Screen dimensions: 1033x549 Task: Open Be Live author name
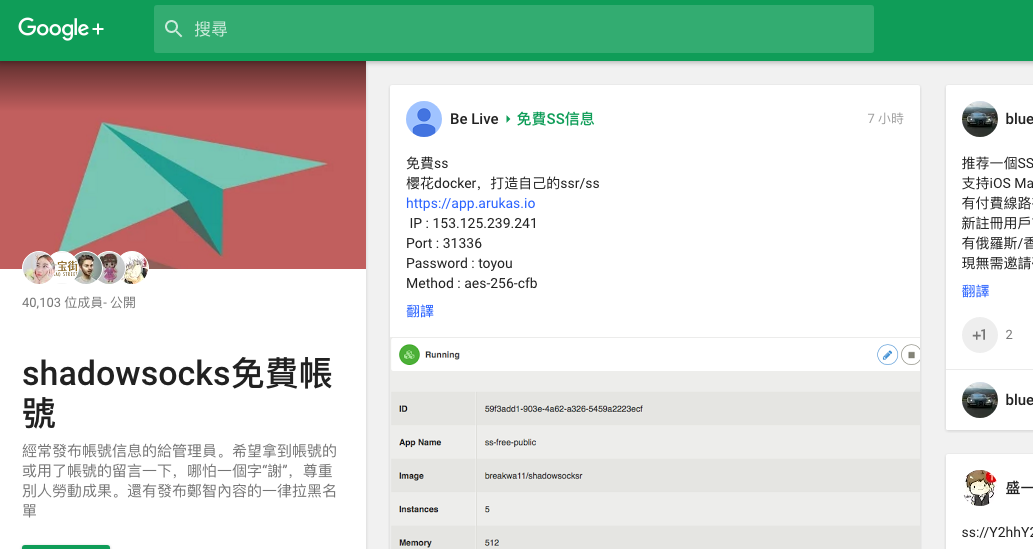point(474,119)
